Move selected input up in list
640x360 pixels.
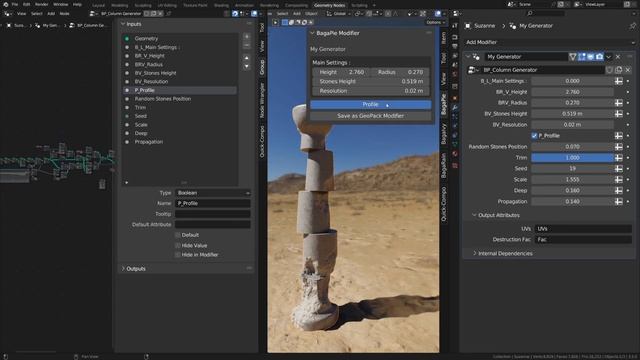coord(247,58)
